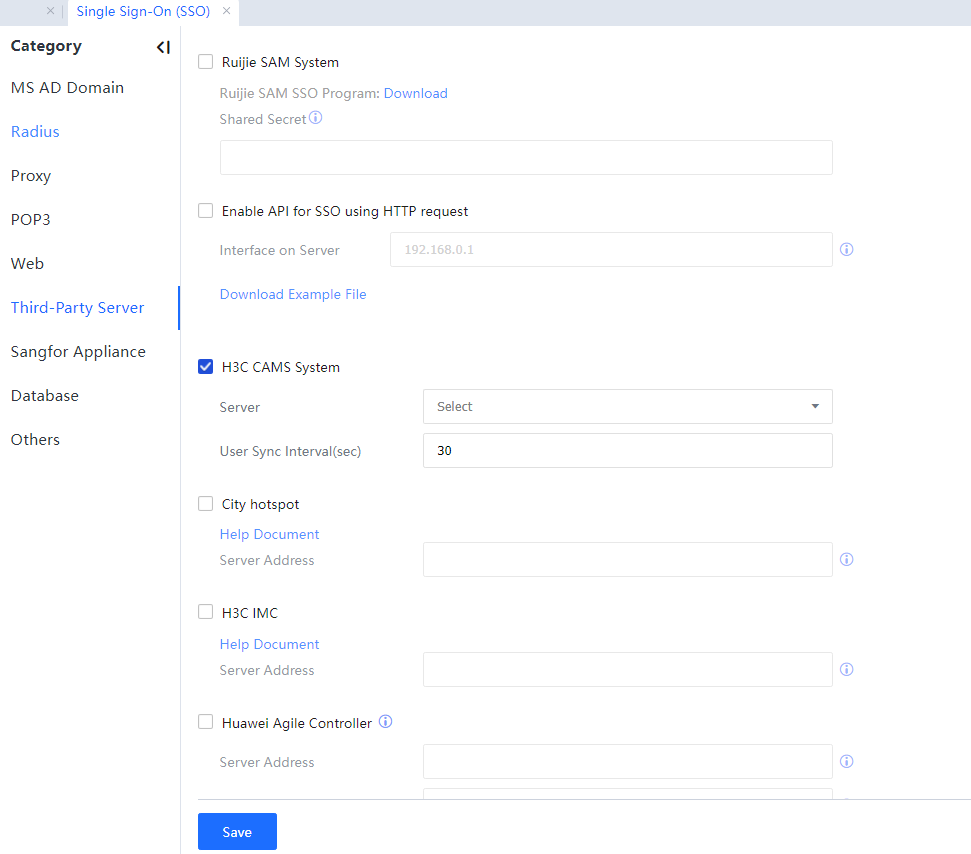The image size is (971, 854).
Task: Collapse the Category sidebar panel
Action: (x=163, y=47)
